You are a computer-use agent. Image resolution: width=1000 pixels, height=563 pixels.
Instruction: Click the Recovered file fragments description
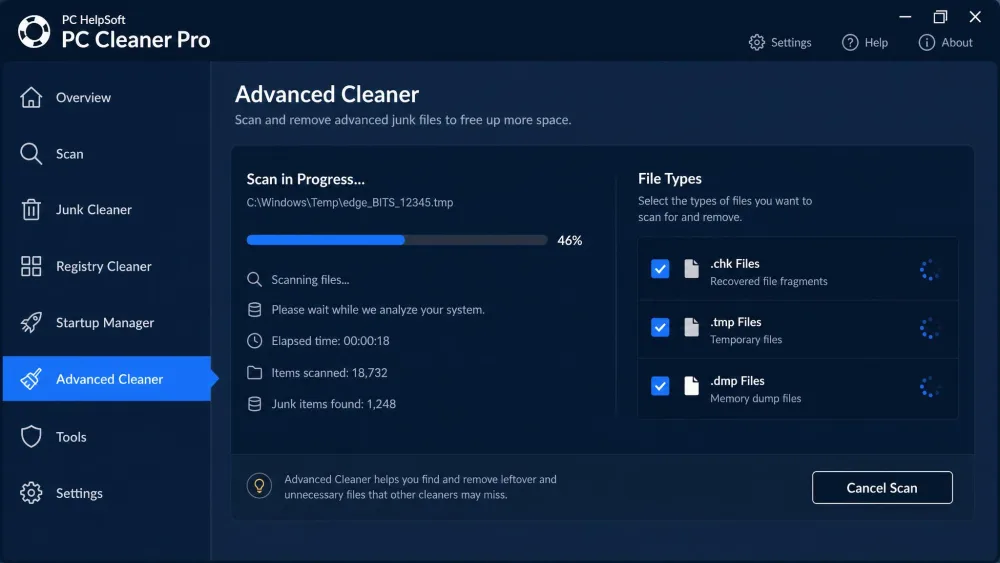[x=768, y=281]
